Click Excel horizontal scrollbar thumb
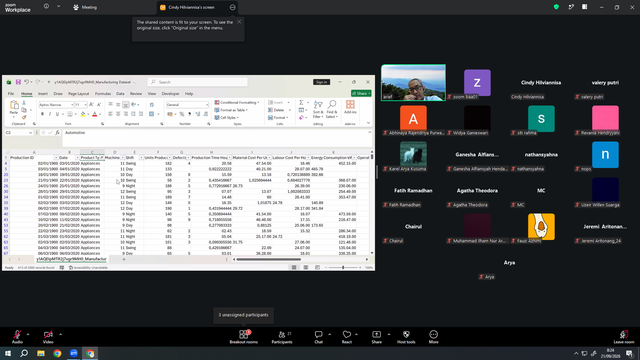This screenshot has width=640, height=360. pyautogui.click(x=269, y=259)
